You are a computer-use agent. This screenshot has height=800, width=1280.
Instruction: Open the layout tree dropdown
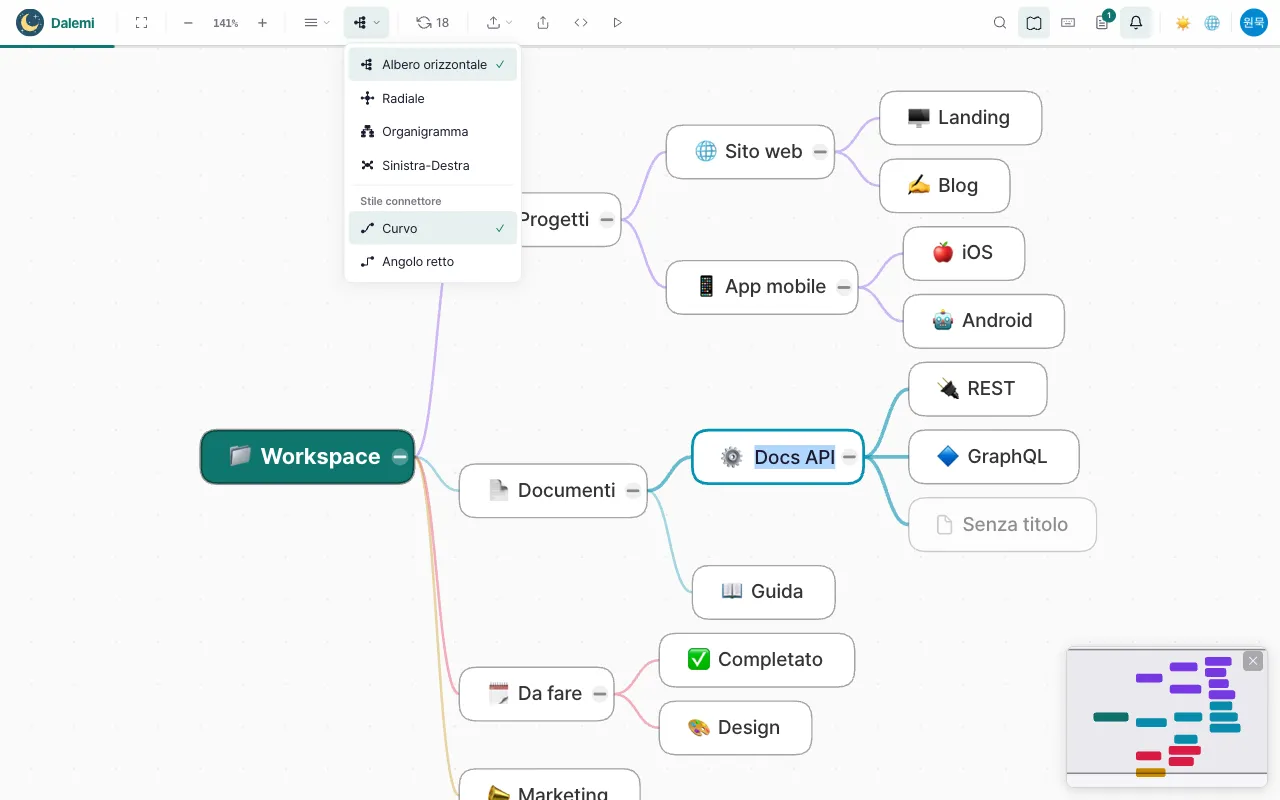(367, 22)
